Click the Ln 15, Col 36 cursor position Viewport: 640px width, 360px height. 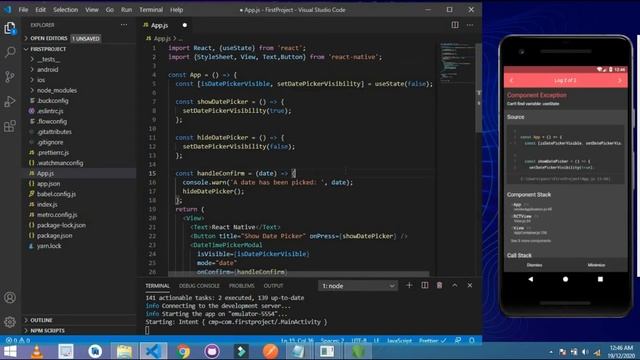click(297, 340)
